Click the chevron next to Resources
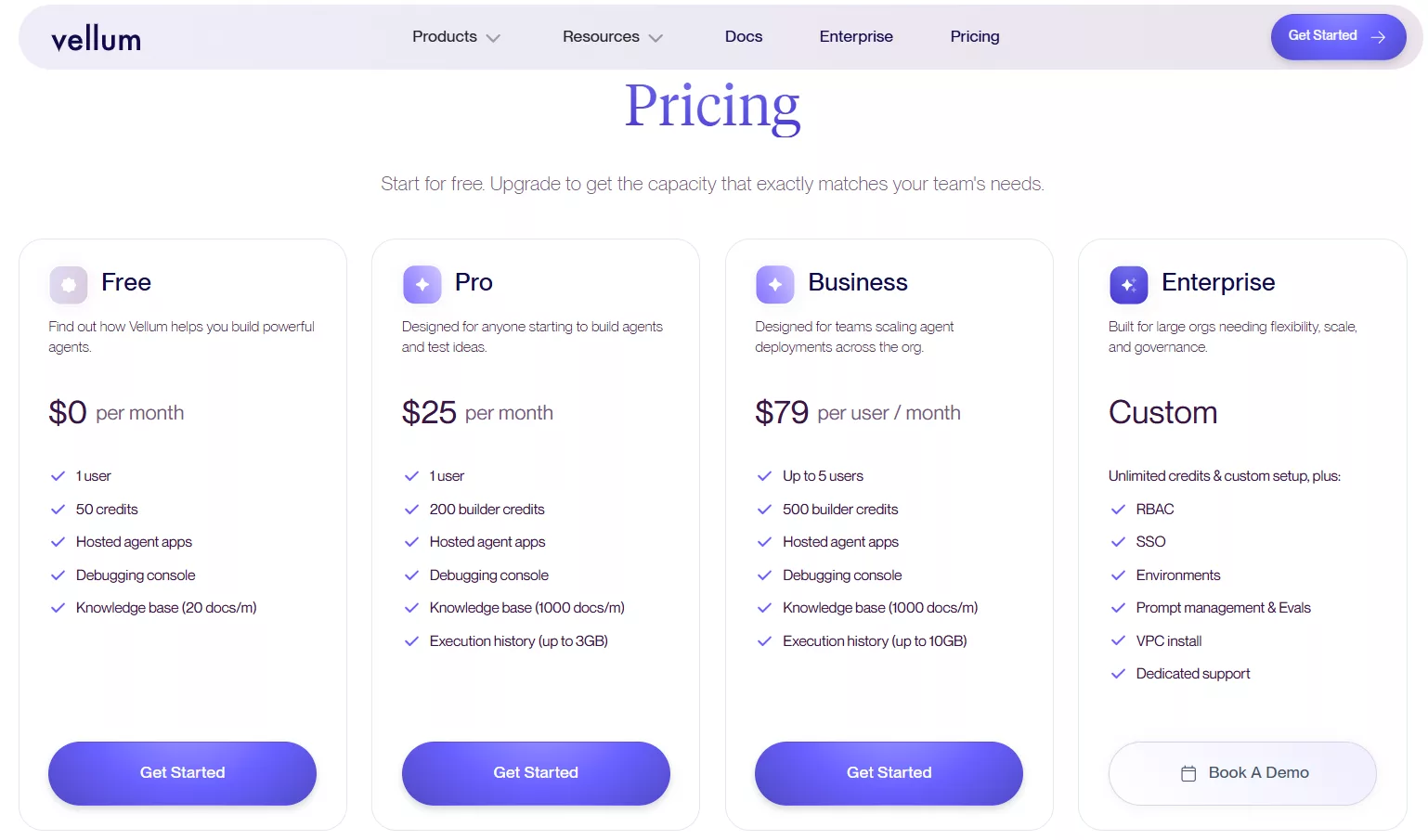Image resolution: width=1428 pixels, height=840 pixels. click(656, 38)
